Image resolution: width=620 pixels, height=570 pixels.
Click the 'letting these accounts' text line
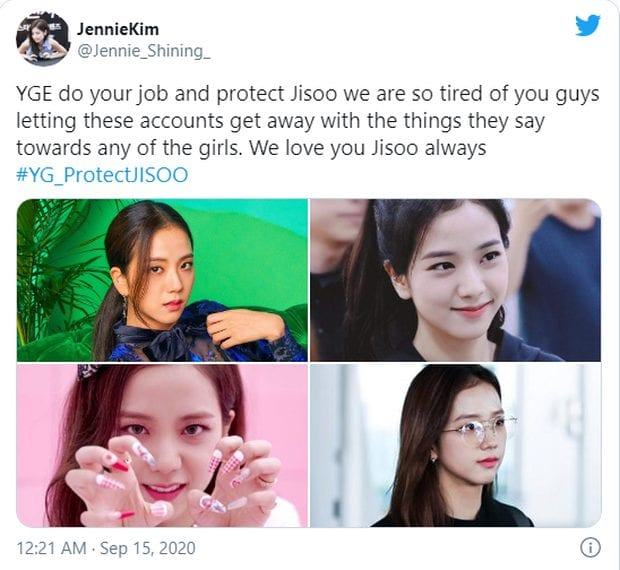(280, 122)
